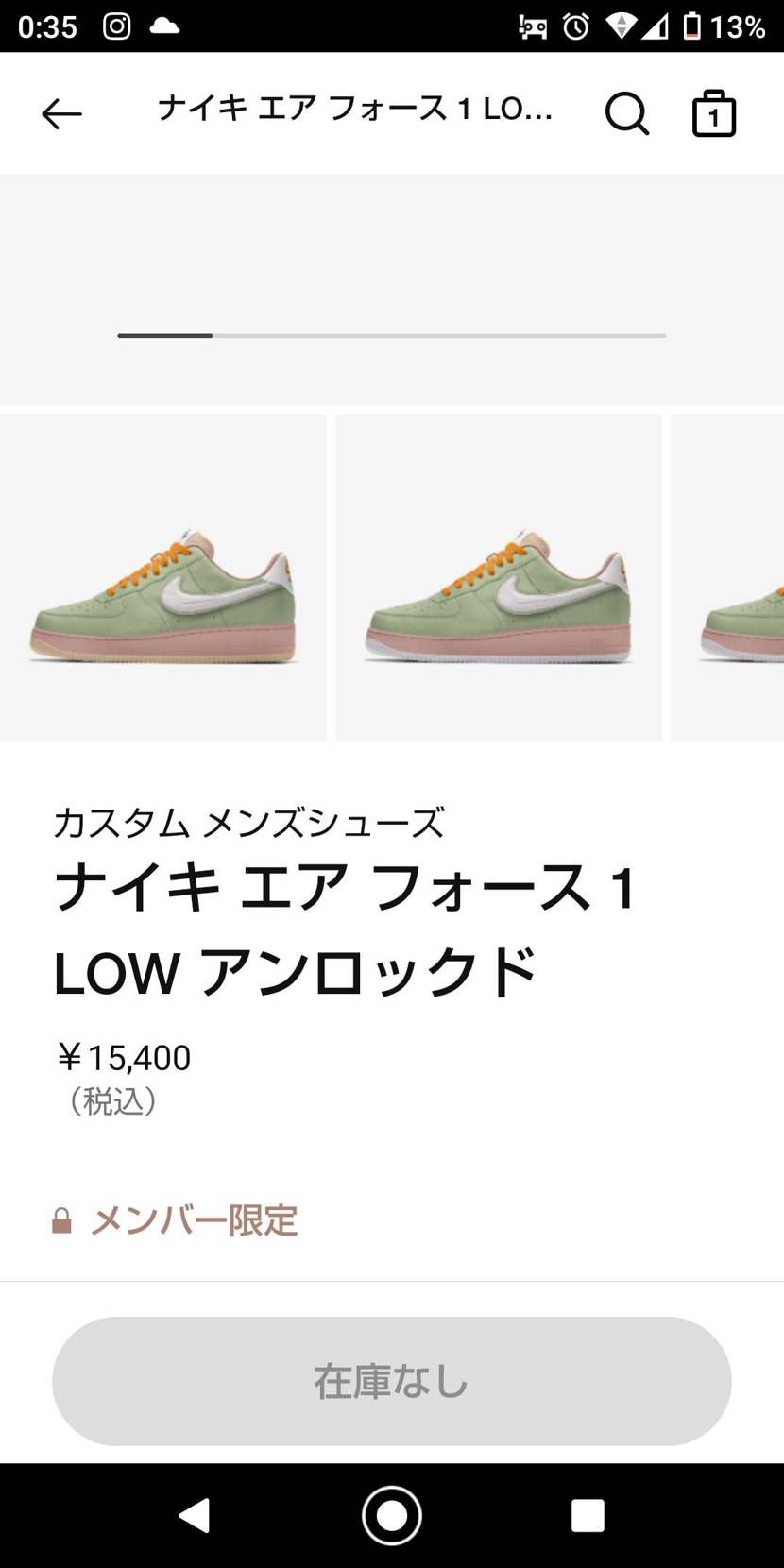Tap the Android recent apps square
The height and width of the screenshot is (1568, 784).
coord(588,1515)
